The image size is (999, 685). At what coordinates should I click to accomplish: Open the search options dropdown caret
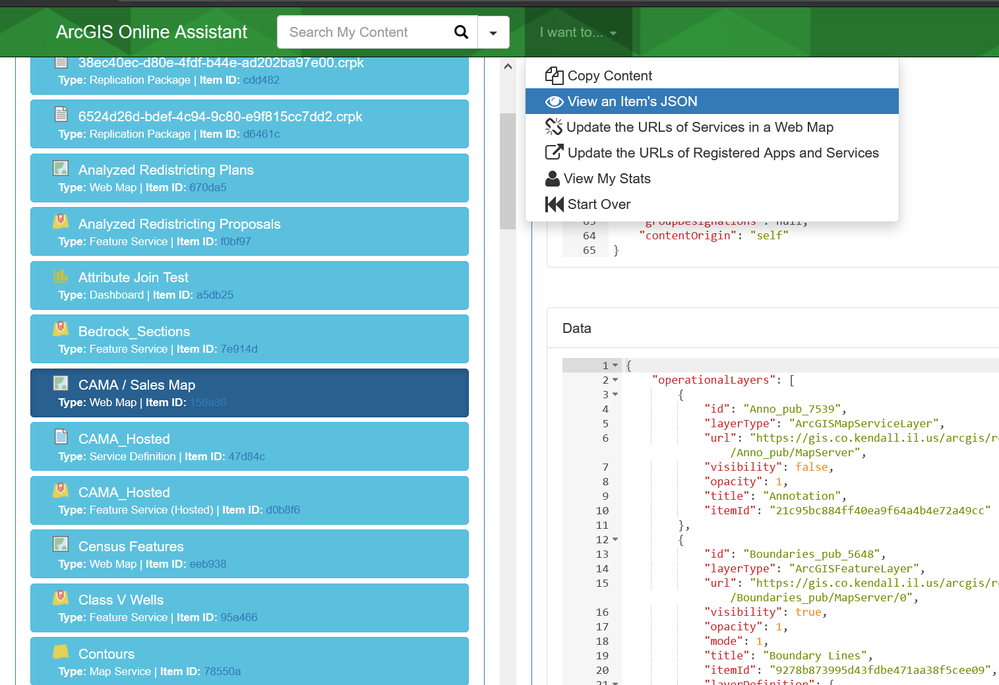coord(493,32)
